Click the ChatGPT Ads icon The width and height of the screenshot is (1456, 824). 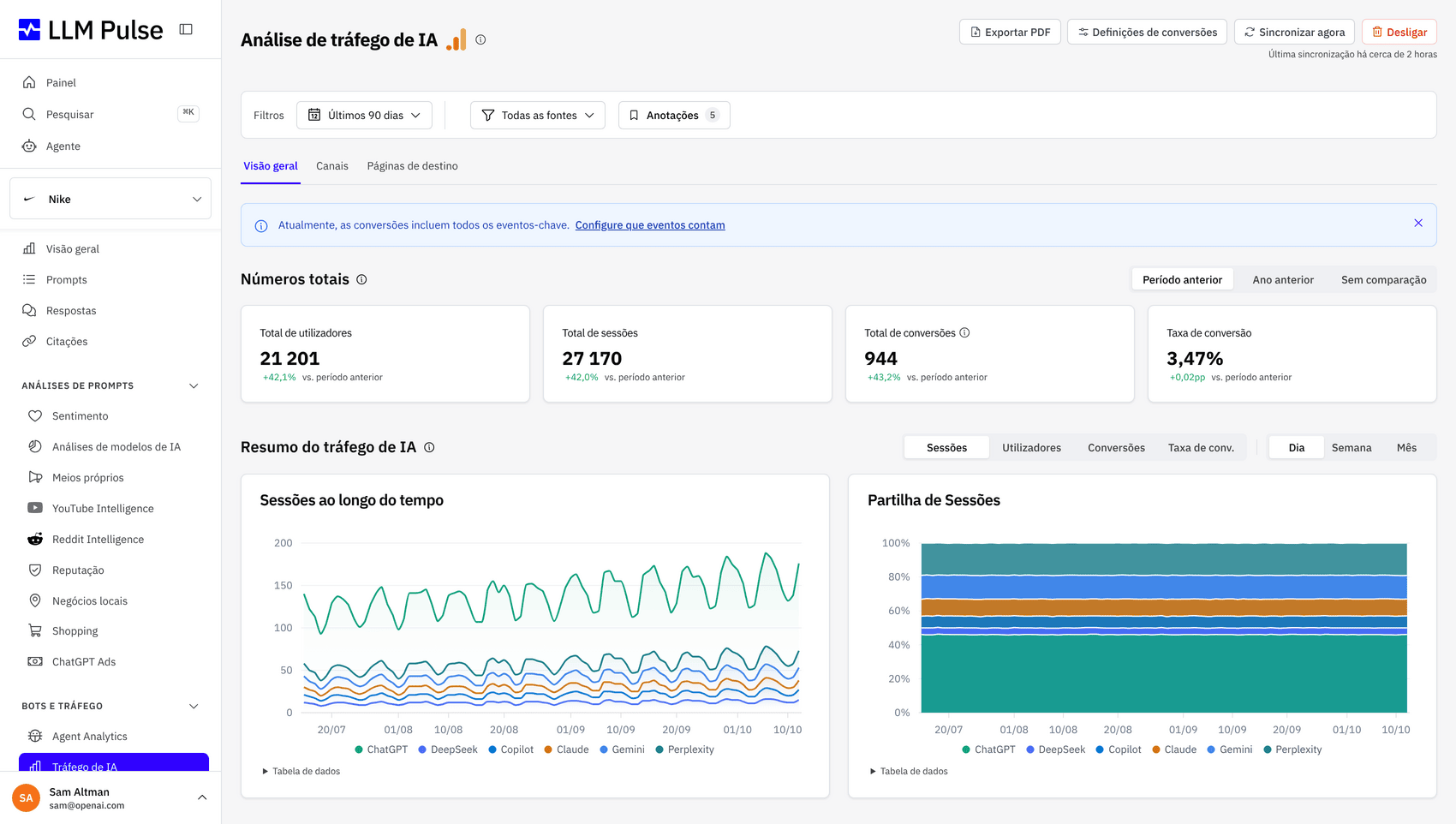pyautogui.click(x=35, y=661)
